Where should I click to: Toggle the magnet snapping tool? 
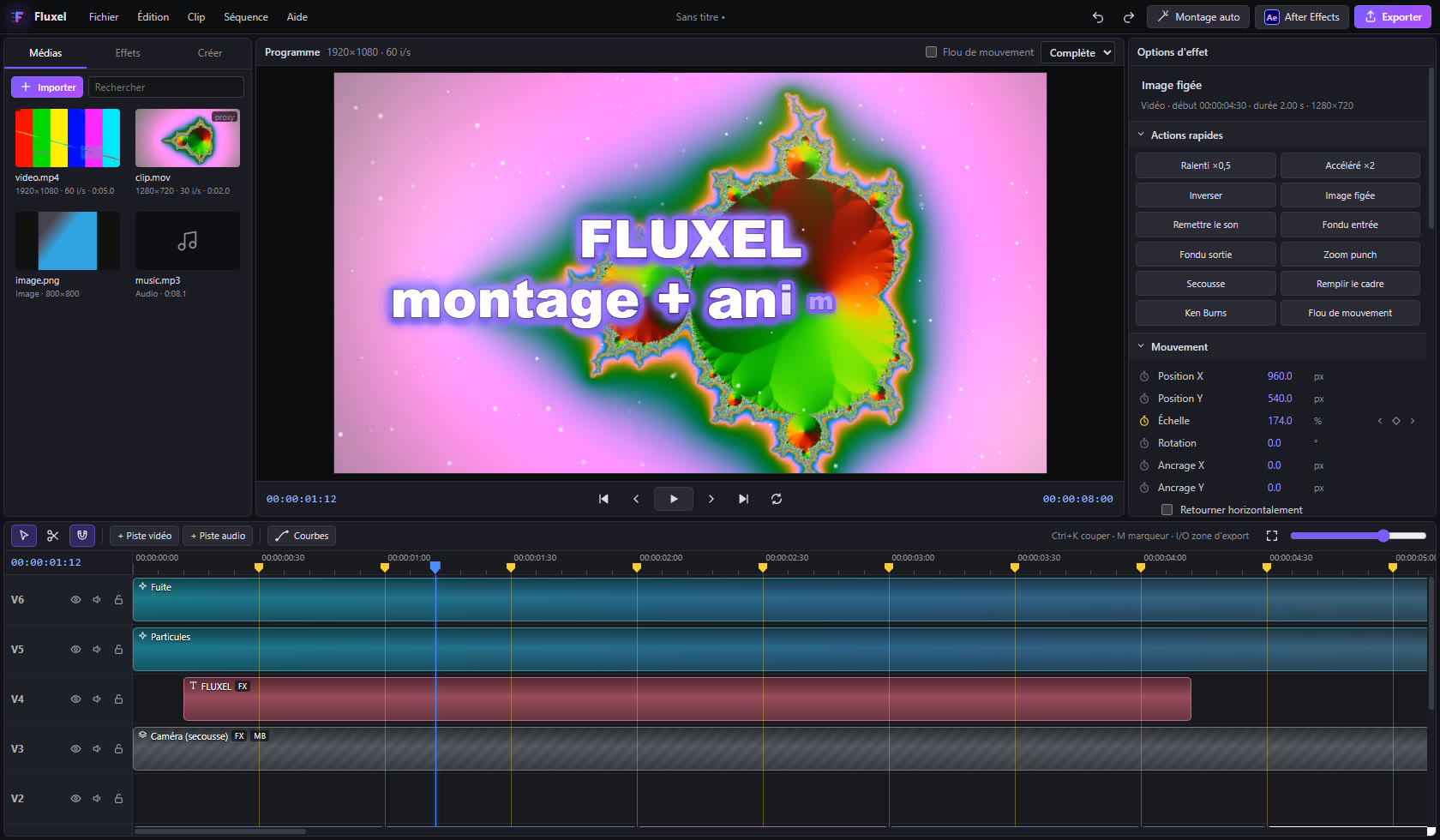pyautogui.click(x=82, y=536)
